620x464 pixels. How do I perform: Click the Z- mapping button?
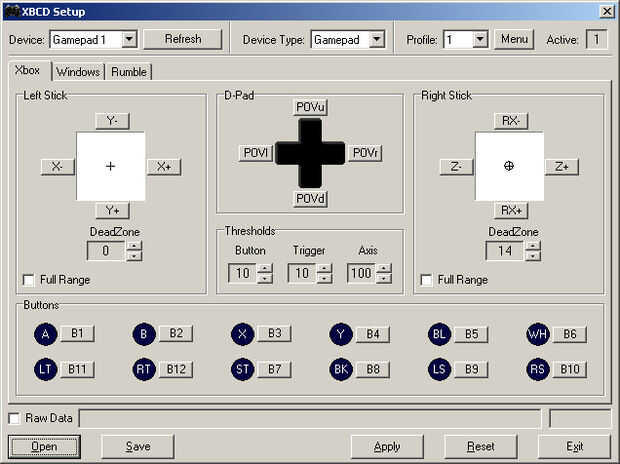click(x=456, y=167)
